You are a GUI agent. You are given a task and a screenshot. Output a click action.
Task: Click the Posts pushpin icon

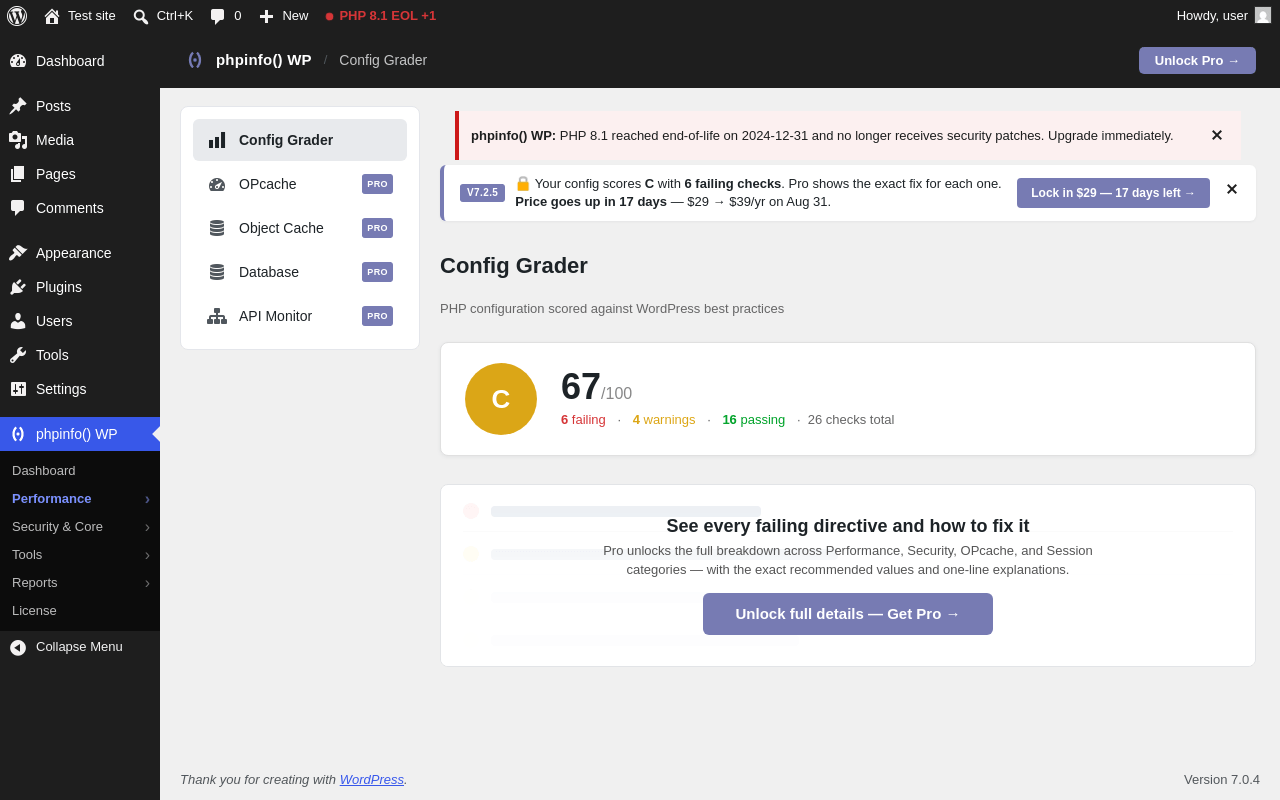pyautogui.click(x=18, y=106)
